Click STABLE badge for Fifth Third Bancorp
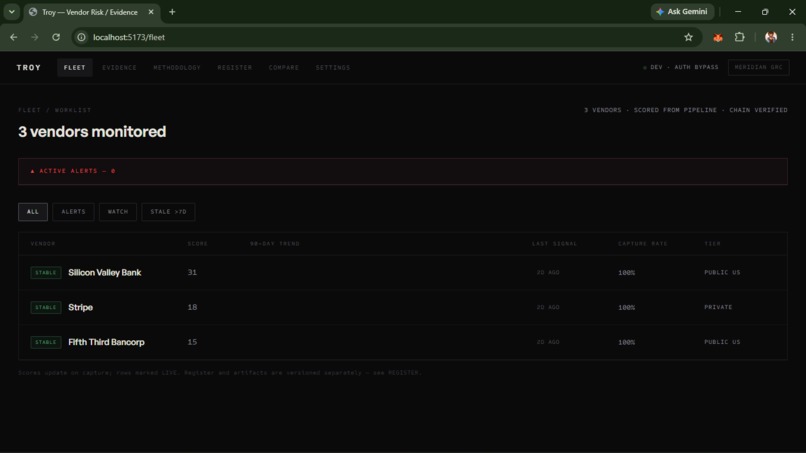Screen dimensions: 806x453 coord(46,342)
